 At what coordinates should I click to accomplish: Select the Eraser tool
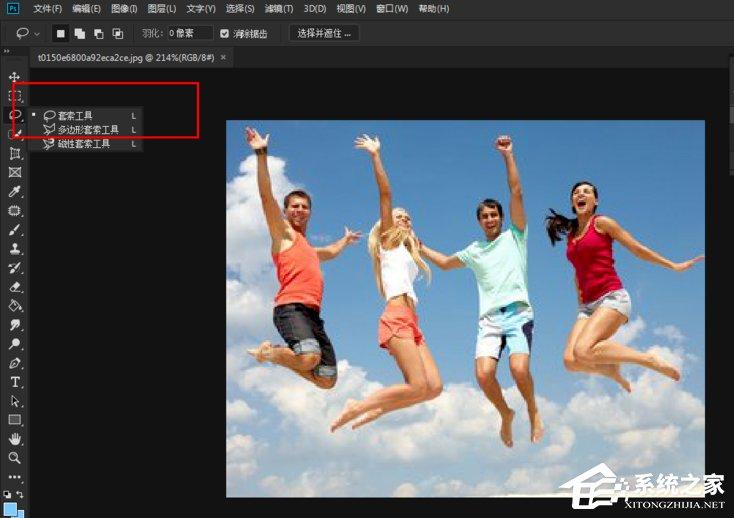(15, 287)
